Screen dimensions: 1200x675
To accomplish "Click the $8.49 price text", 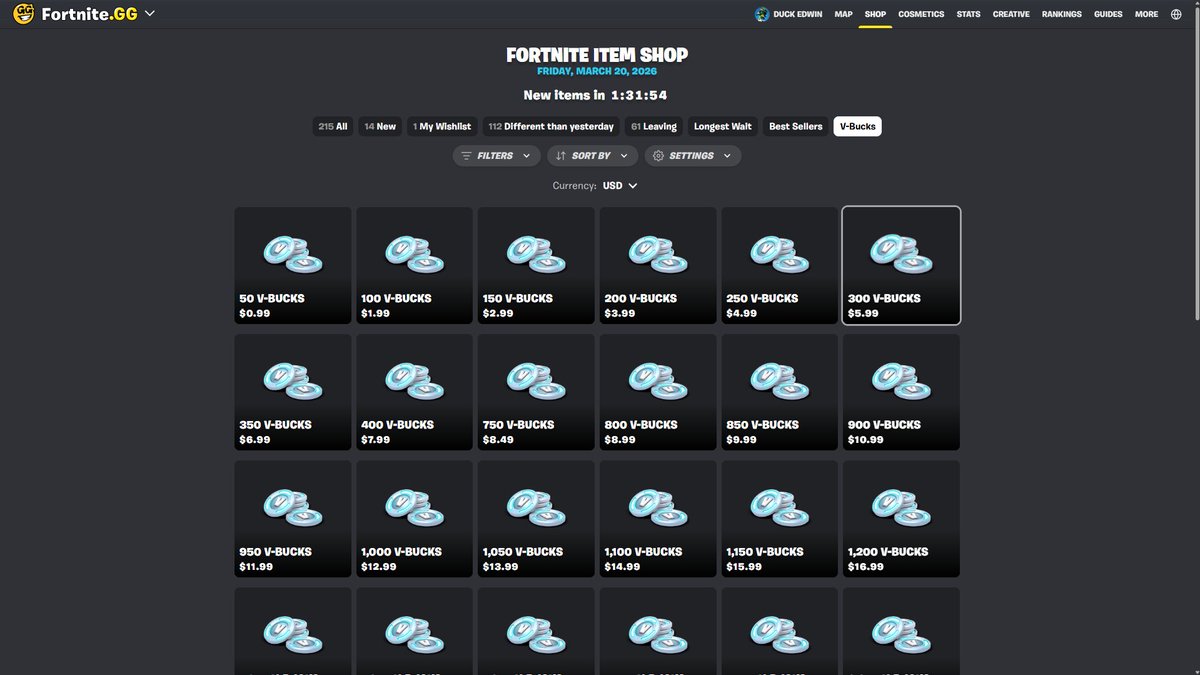I will (498, 440).
